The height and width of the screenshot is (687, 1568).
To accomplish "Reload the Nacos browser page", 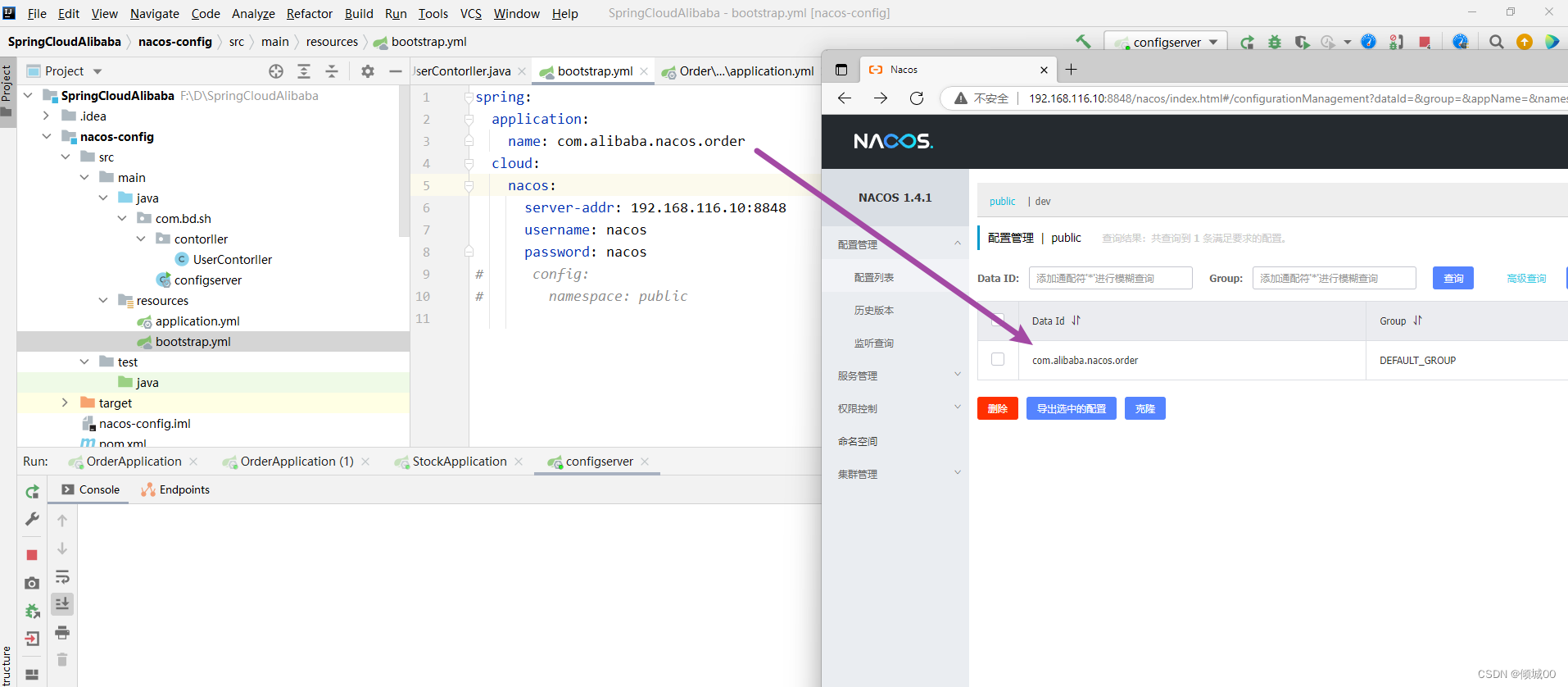I will (917, 98).
